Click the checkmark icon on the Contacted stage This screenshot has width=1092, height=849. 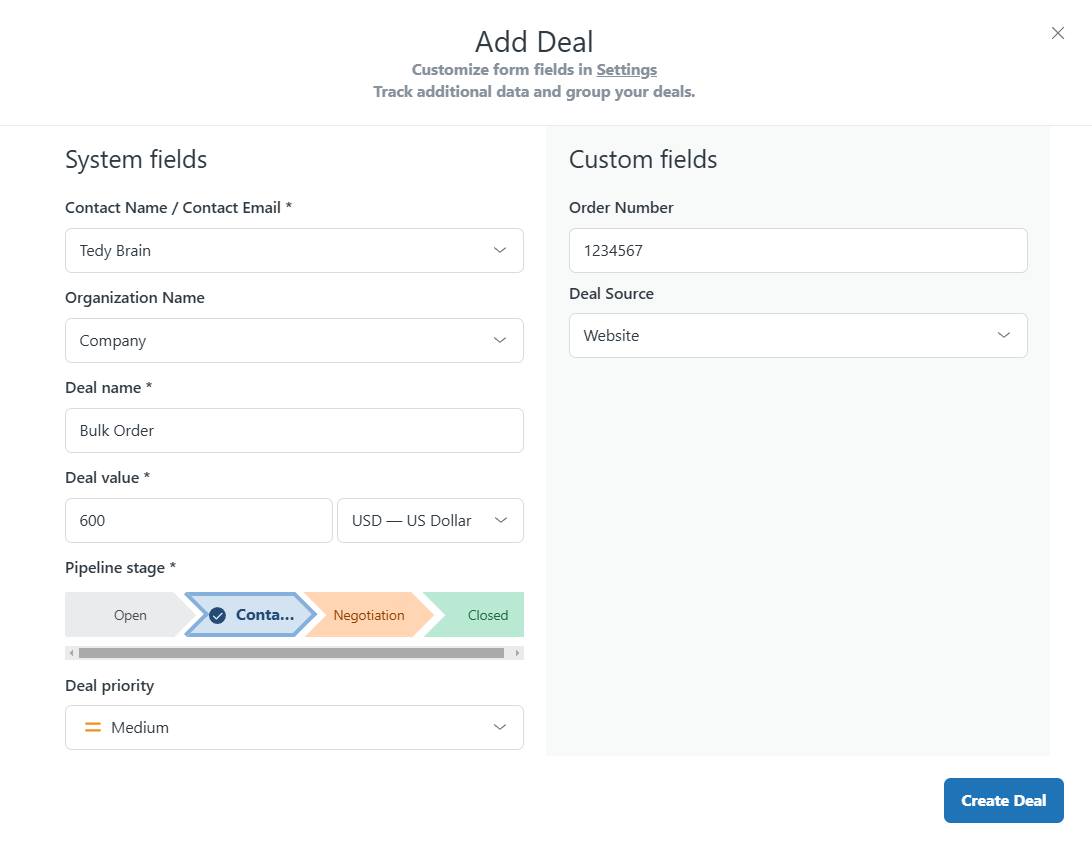click(x=218, y=615)
